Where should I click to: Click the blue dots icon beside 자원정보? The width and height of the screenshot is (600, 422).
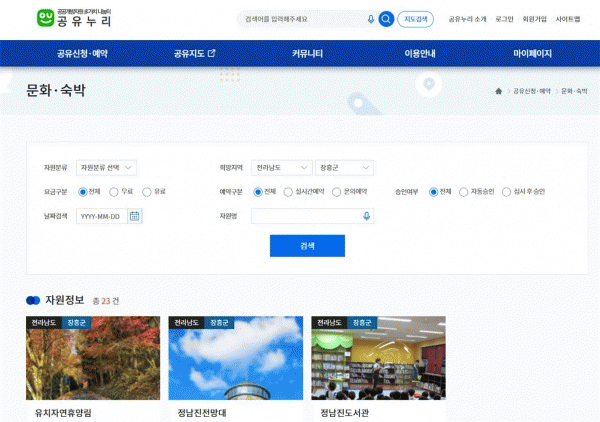point(33,300)
